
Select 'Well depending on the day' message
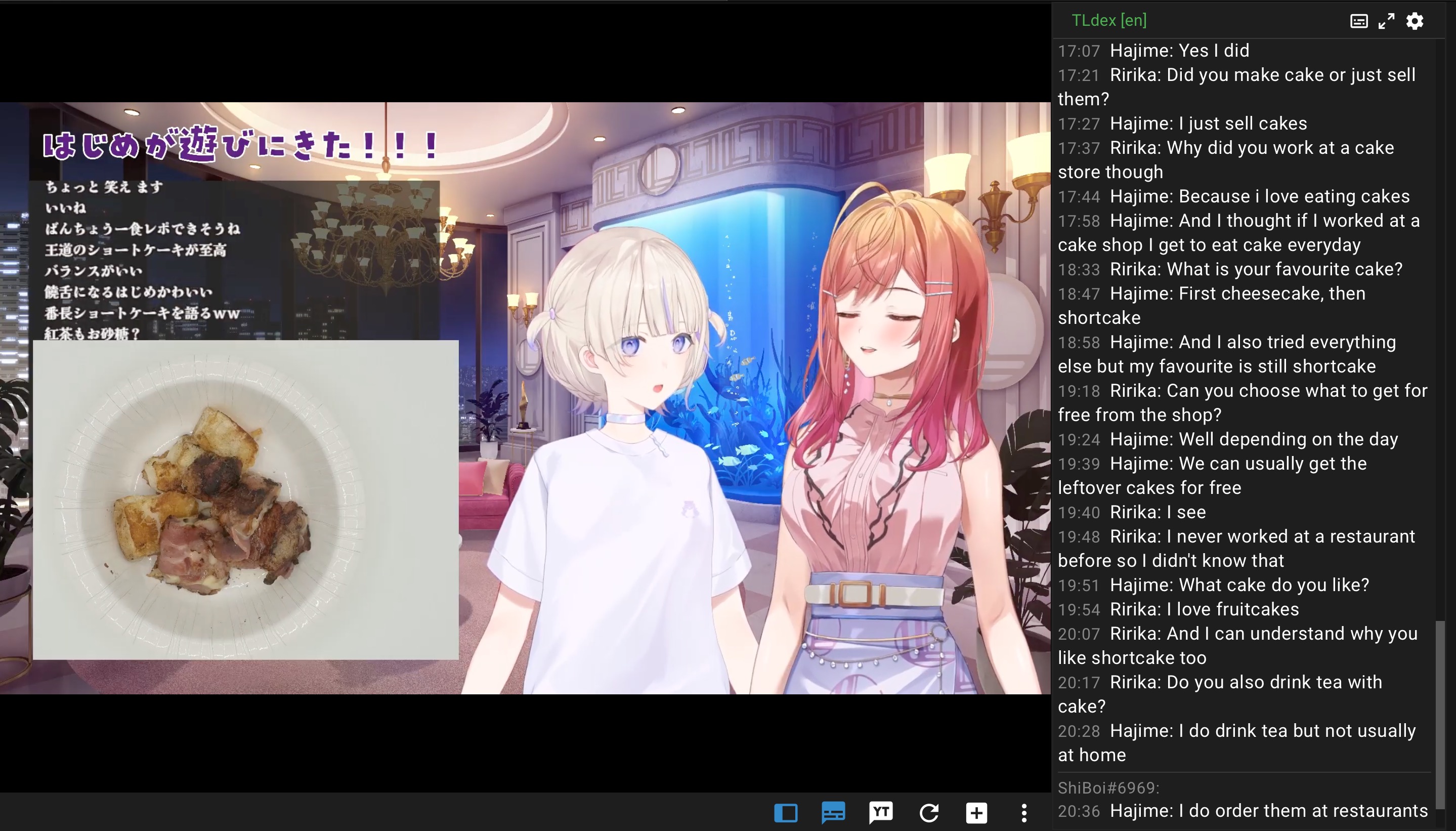1254,439
